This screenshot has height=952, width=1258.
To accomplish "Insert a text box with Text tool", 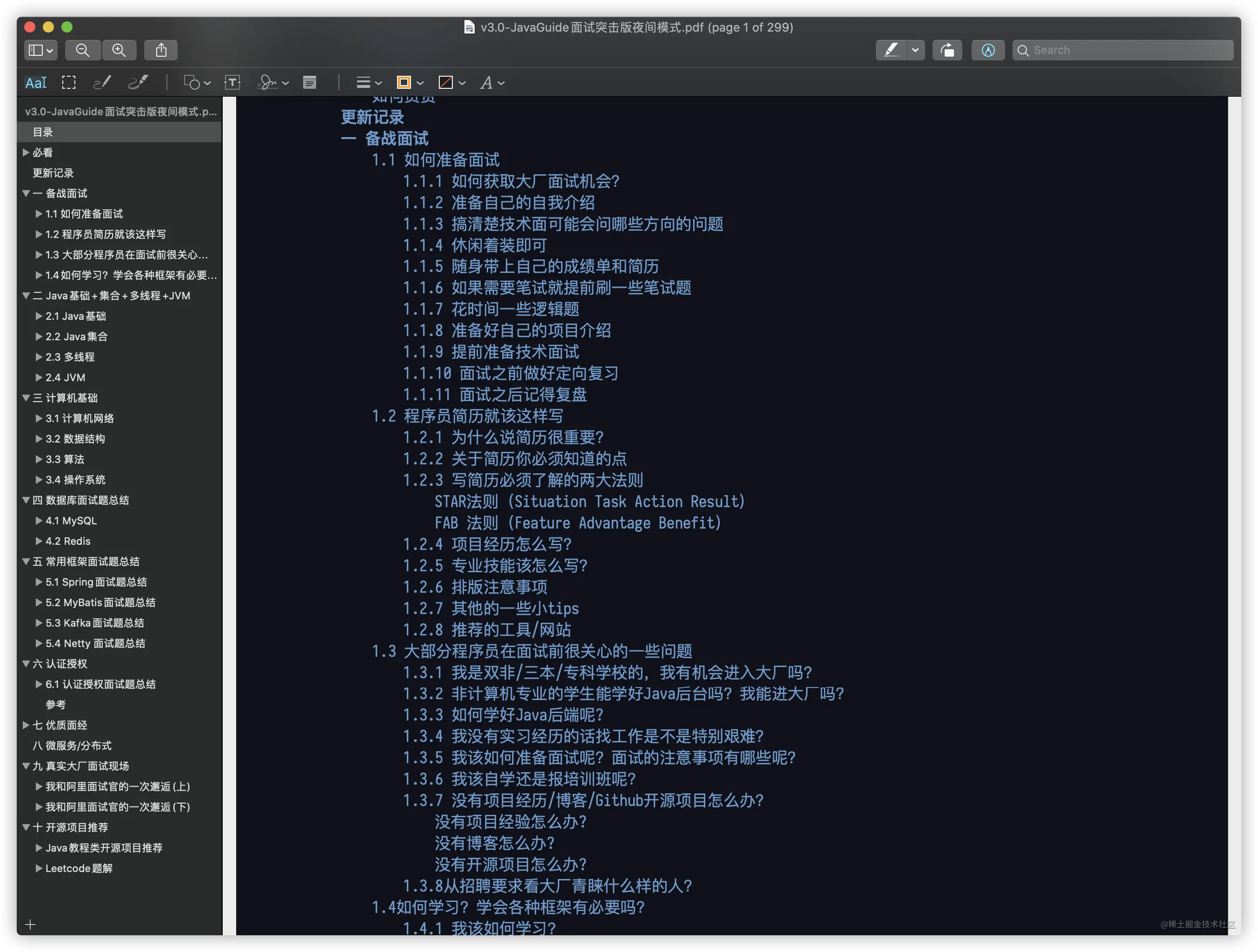I will tap(232, 83).
